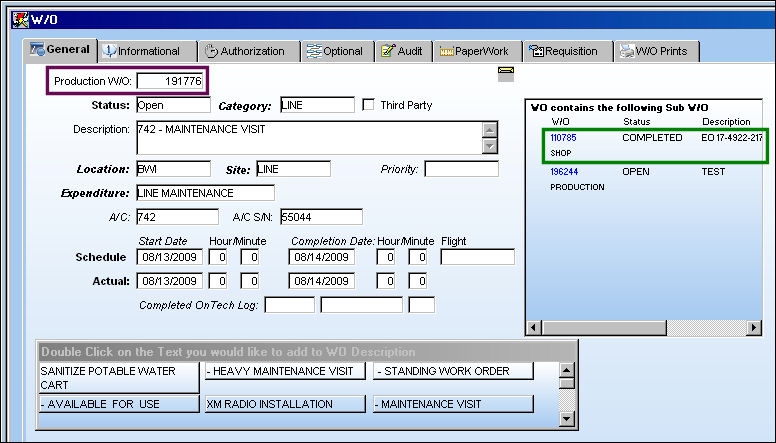The height and width of the screenshot is (443, 776).
Task: Open the PaperWork tab
Action: click(478, 51)
